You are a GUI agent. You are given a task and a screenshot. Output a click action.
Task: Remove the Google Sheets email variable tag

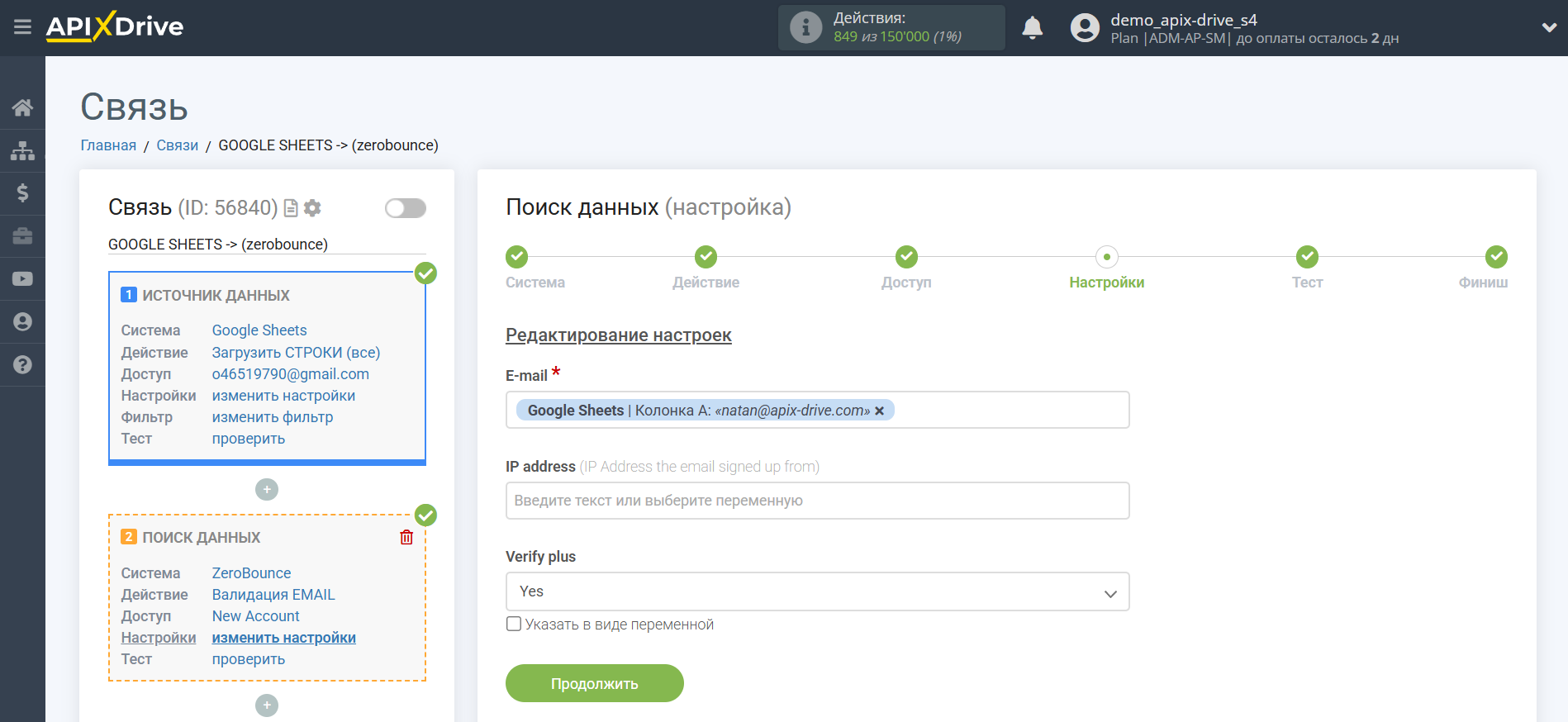coord(880,411)
